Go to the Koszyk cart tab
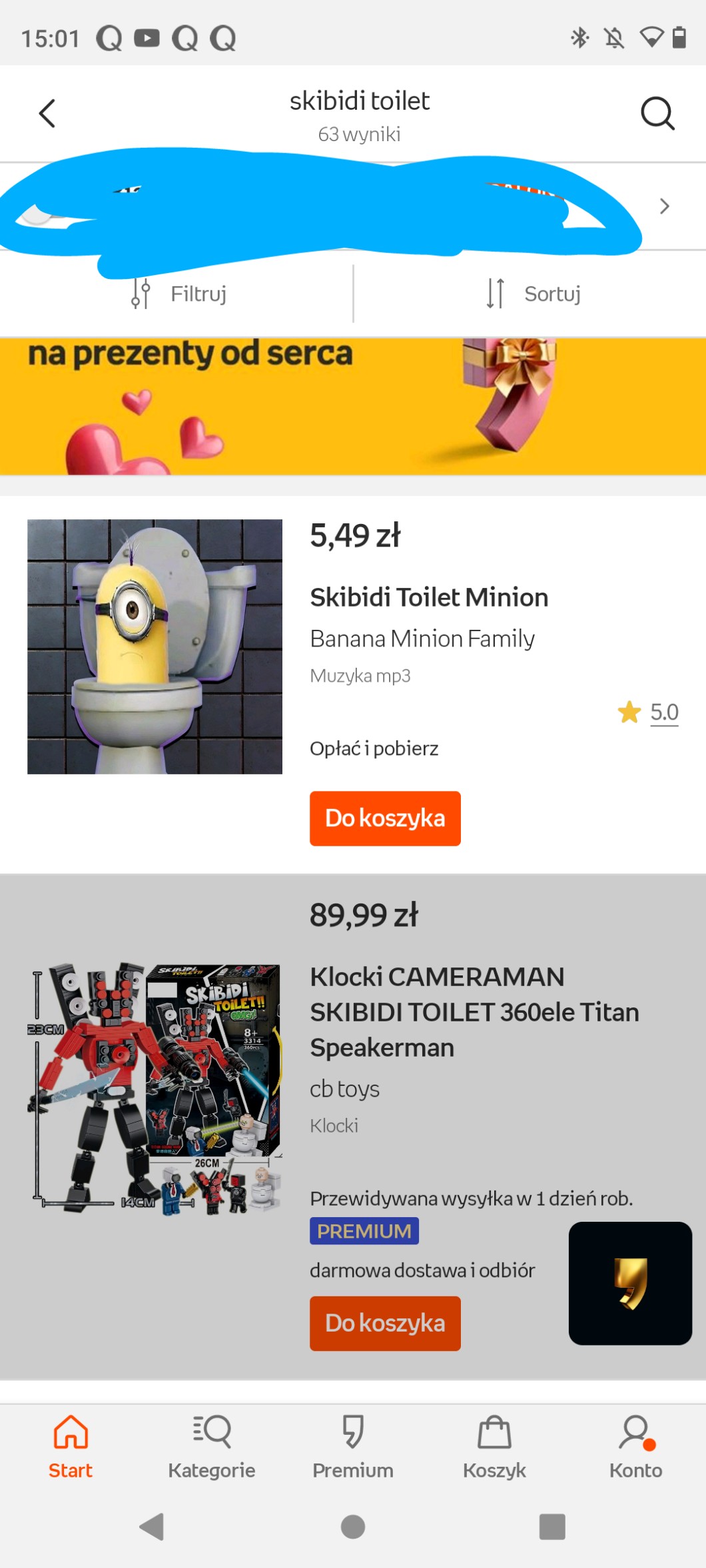Viewport: 706px width, 1568px height. click(x=494, y=1444)
